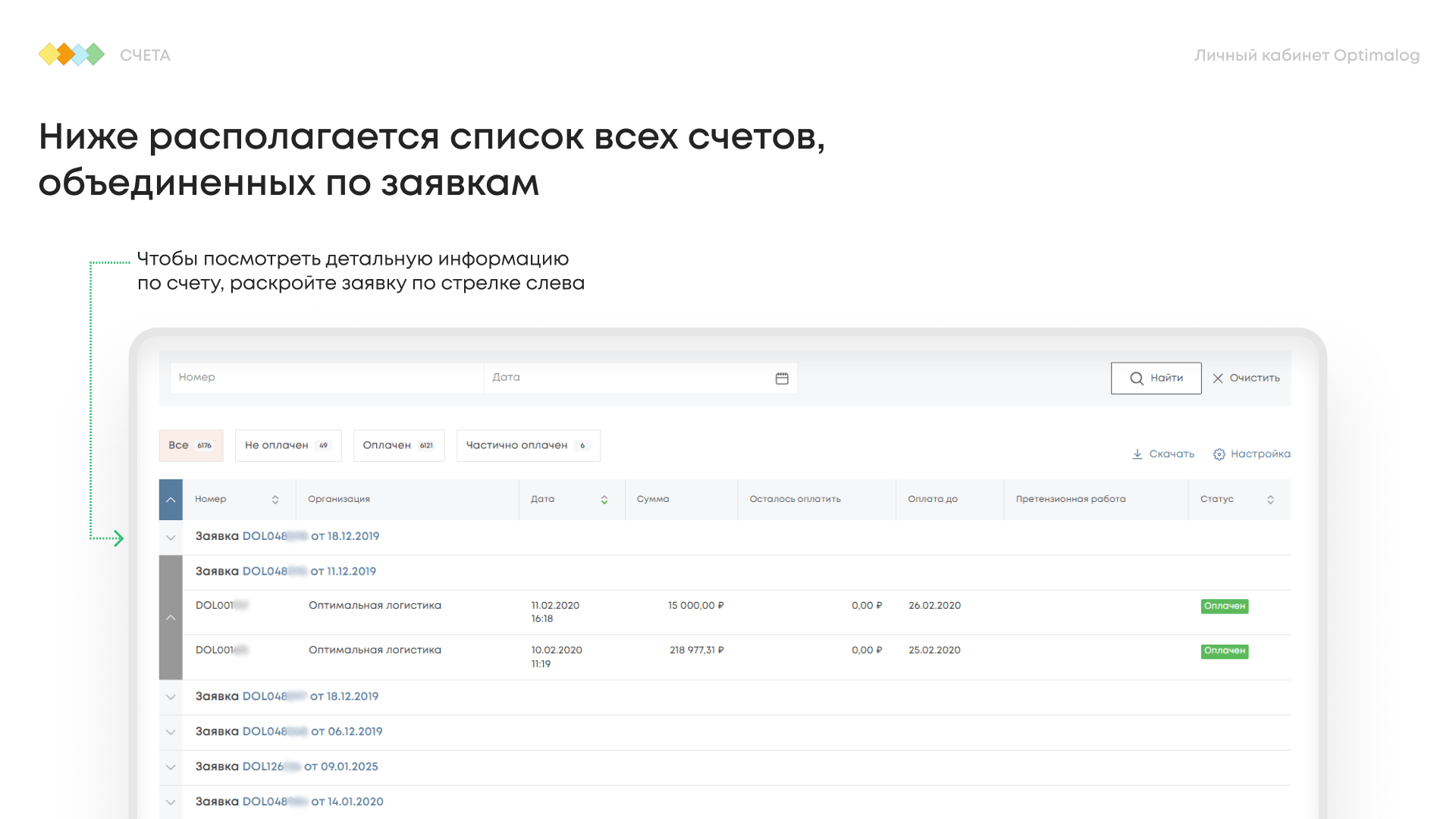
Task: Expand the Заявка from 18.12.2019 at top
Action: click(171, 538)
